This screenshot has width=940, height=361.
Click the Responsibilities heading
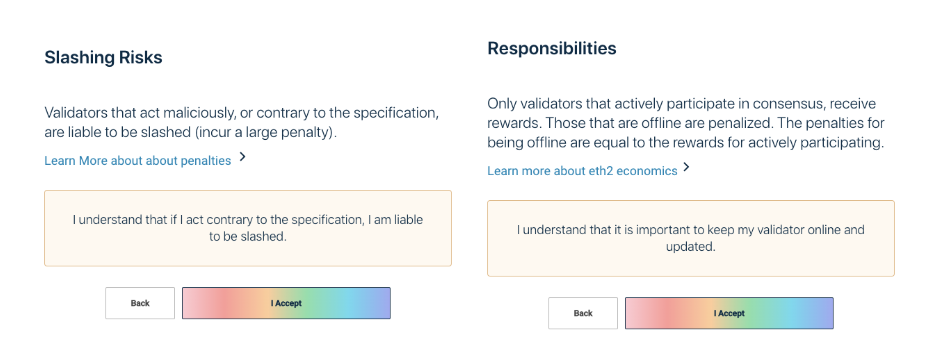tap(552, 48)
